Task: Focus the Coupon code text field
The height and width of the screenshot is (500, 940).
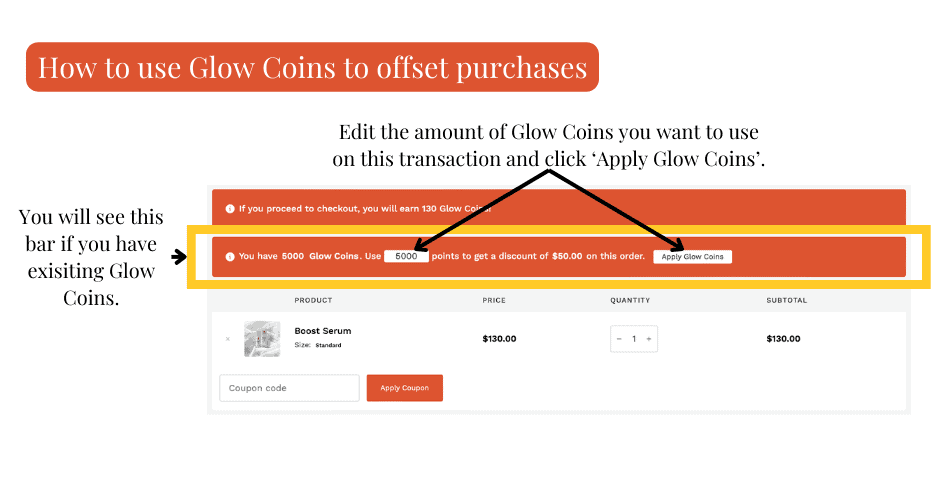Action: point(289,388)
